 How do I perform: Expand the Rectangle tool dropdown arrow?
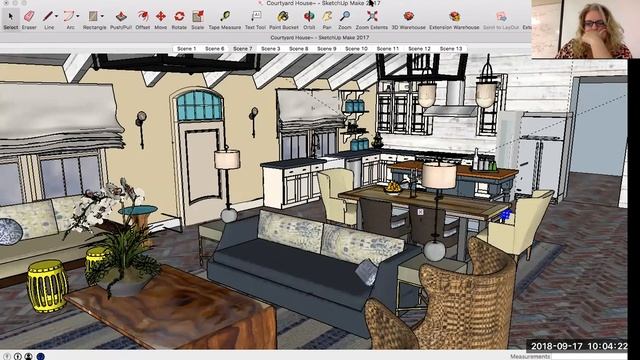click(x=102, y=16)
